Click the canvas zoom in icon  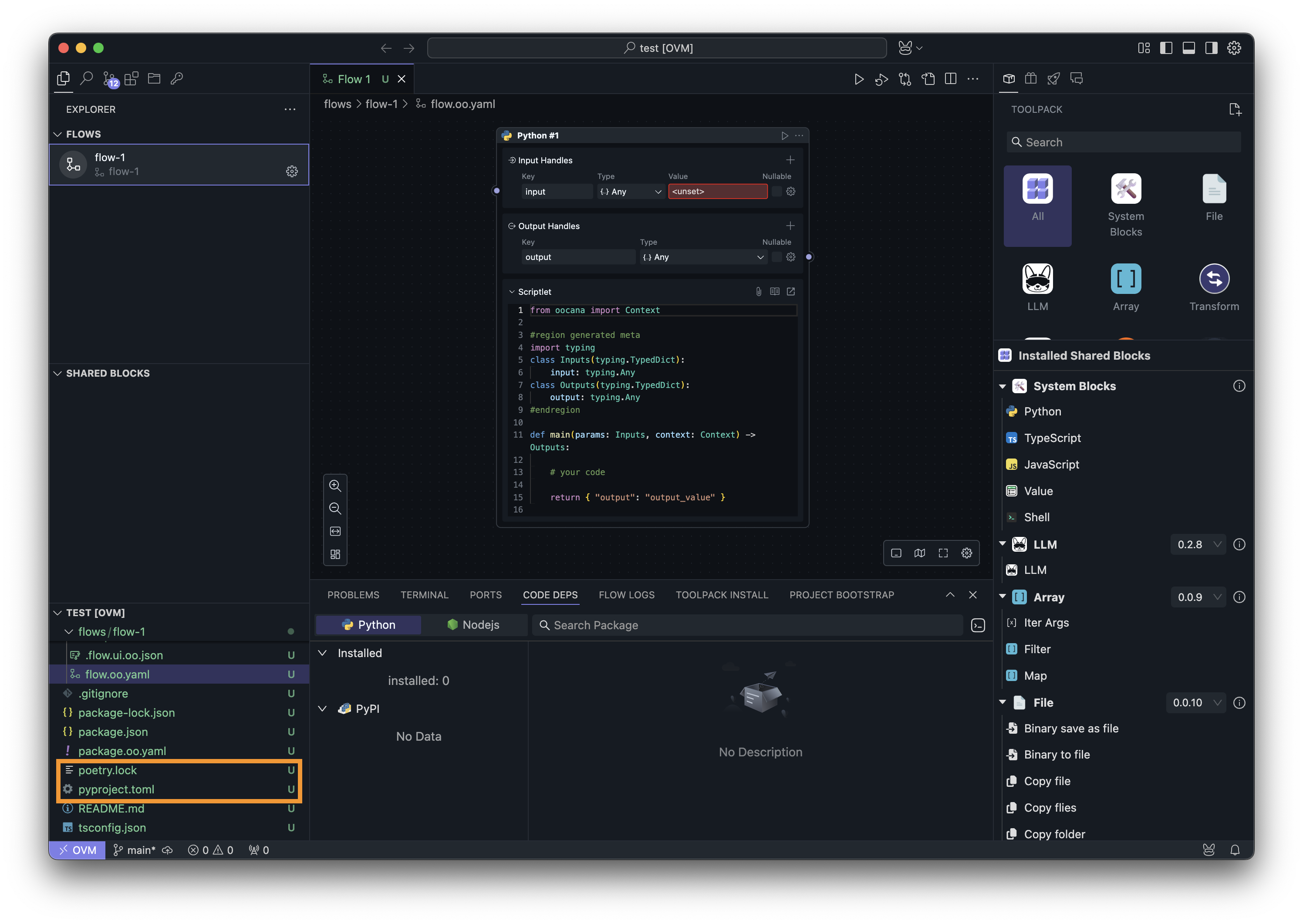[x=335, y=486]
